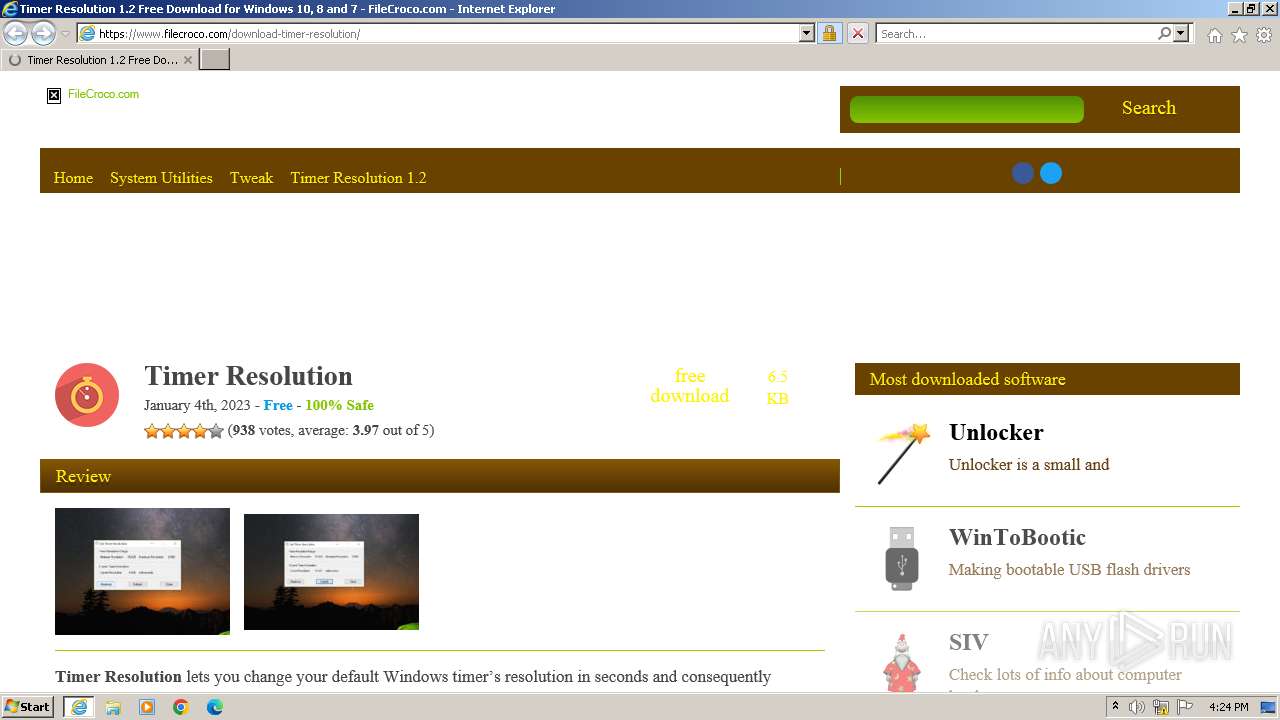Open the Action Center flag icon
This screenshot has height=720, width=1280.
[x=1185, y=707]
